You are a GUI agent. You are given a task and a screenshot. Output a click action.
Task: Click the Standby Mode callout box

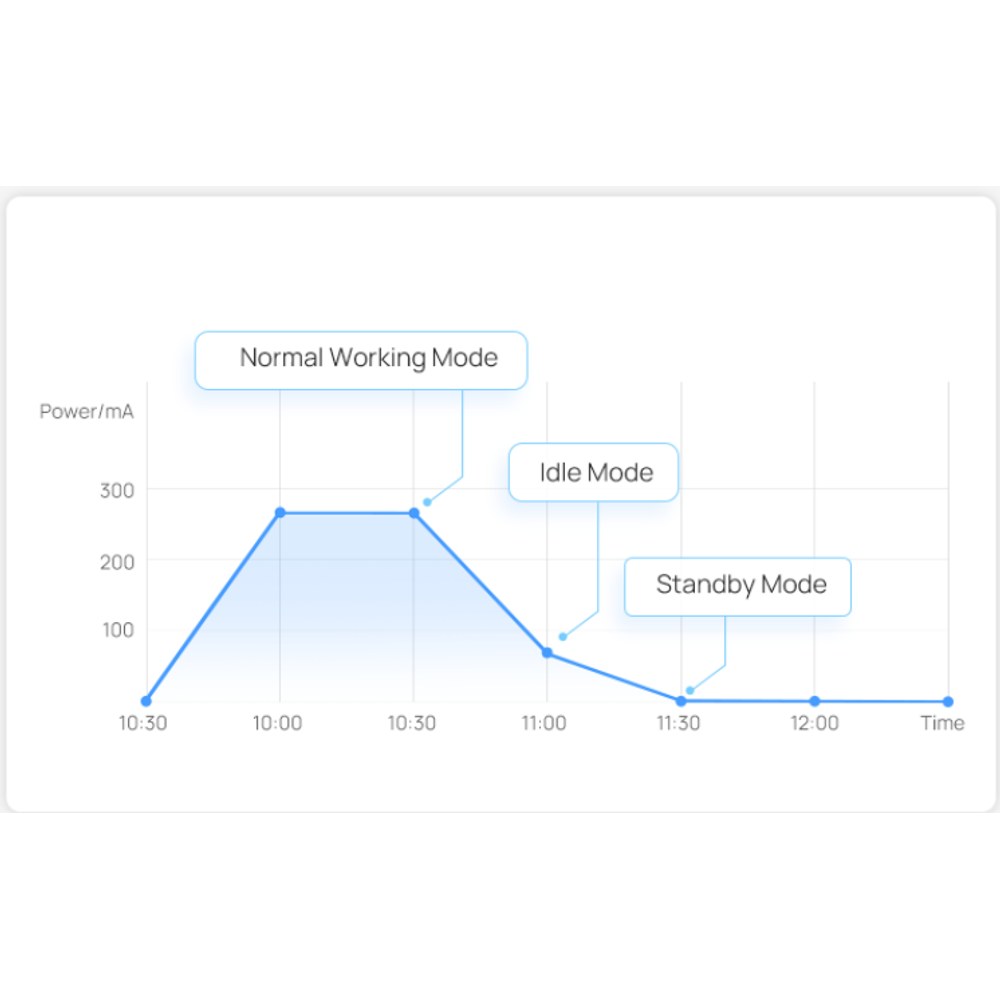coord(737,587)
